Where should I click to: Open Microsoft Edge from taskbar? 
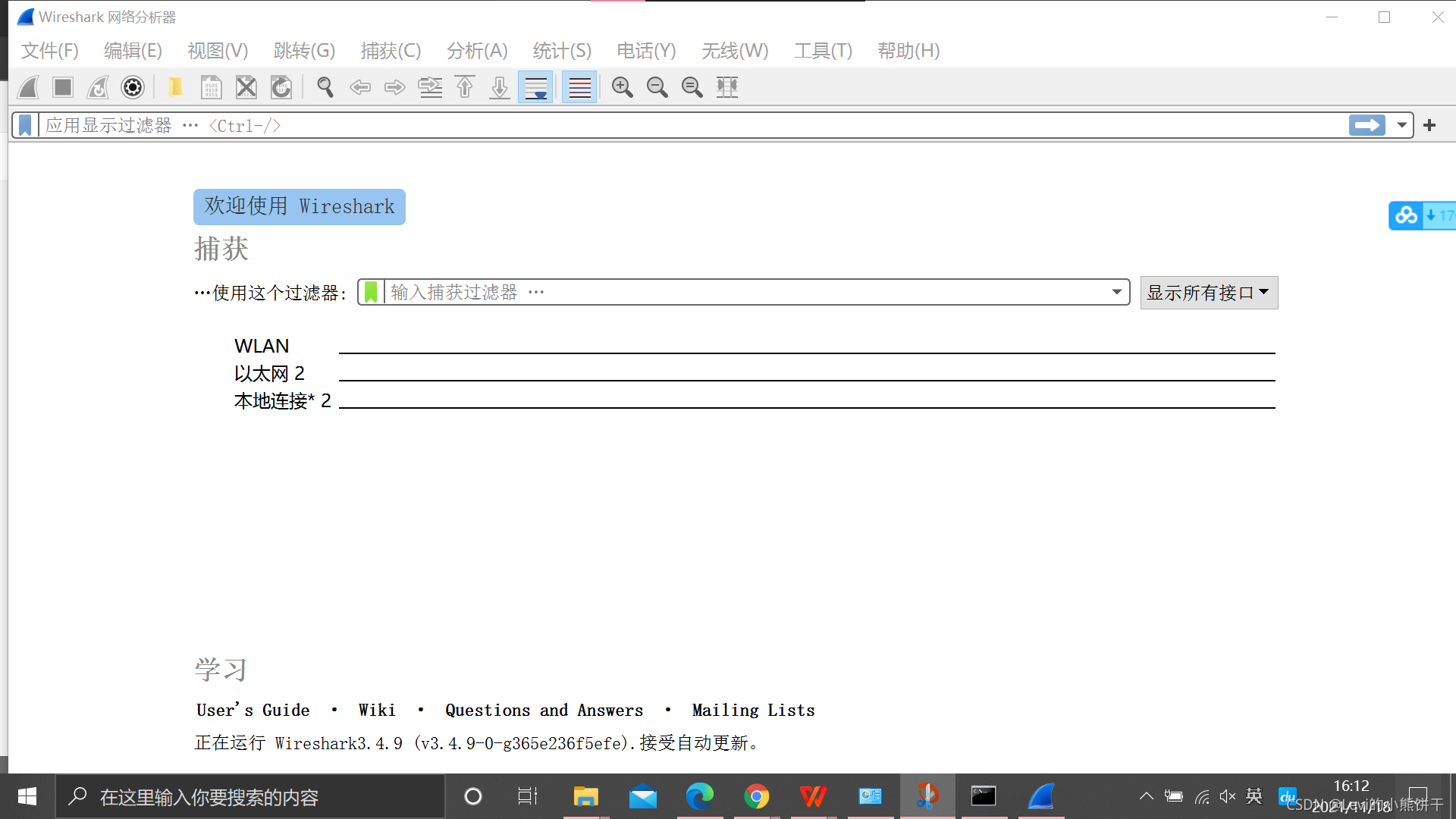[x=699, y=796]
